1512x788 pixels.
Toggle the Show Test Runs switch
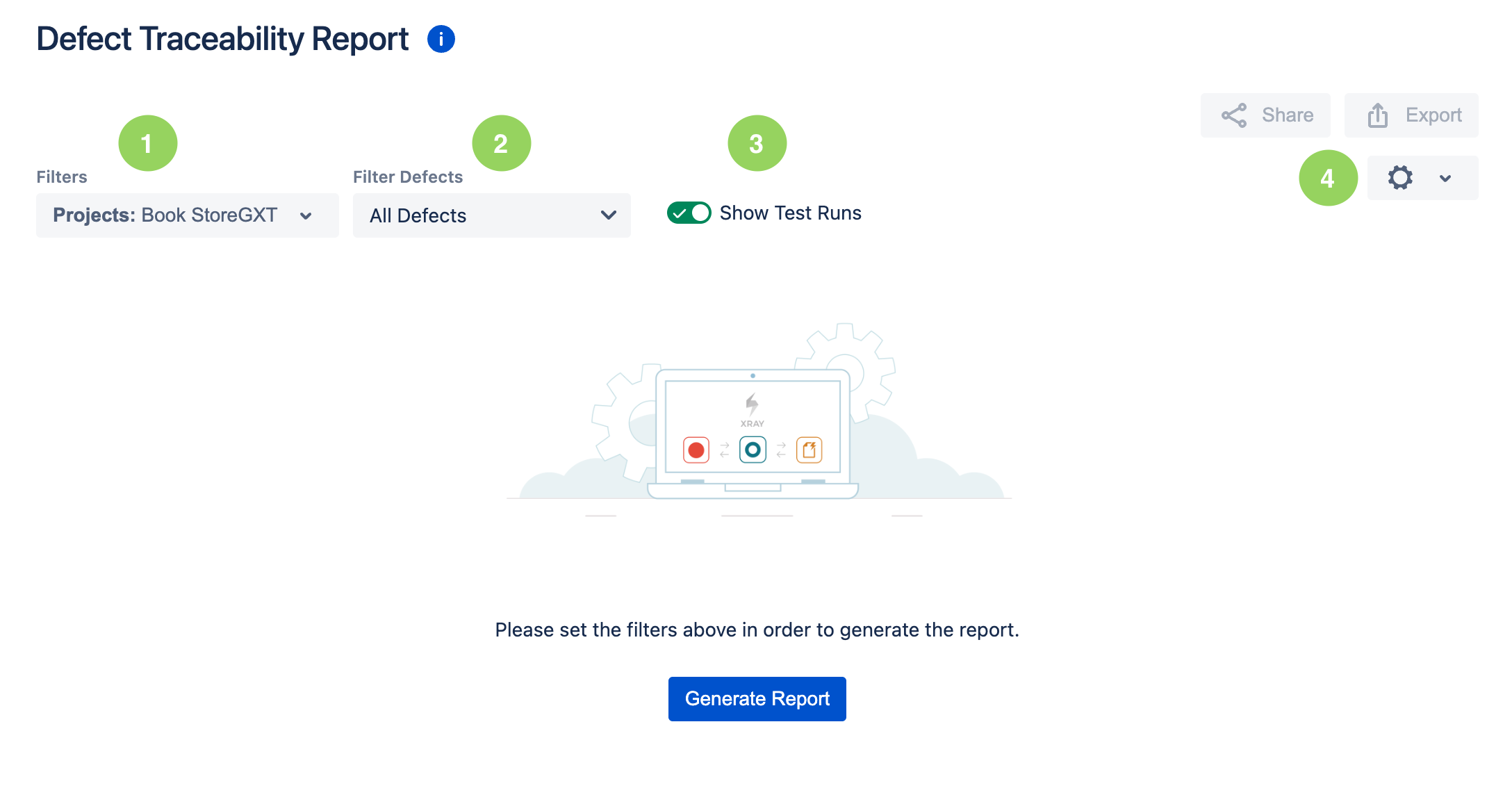689,213
